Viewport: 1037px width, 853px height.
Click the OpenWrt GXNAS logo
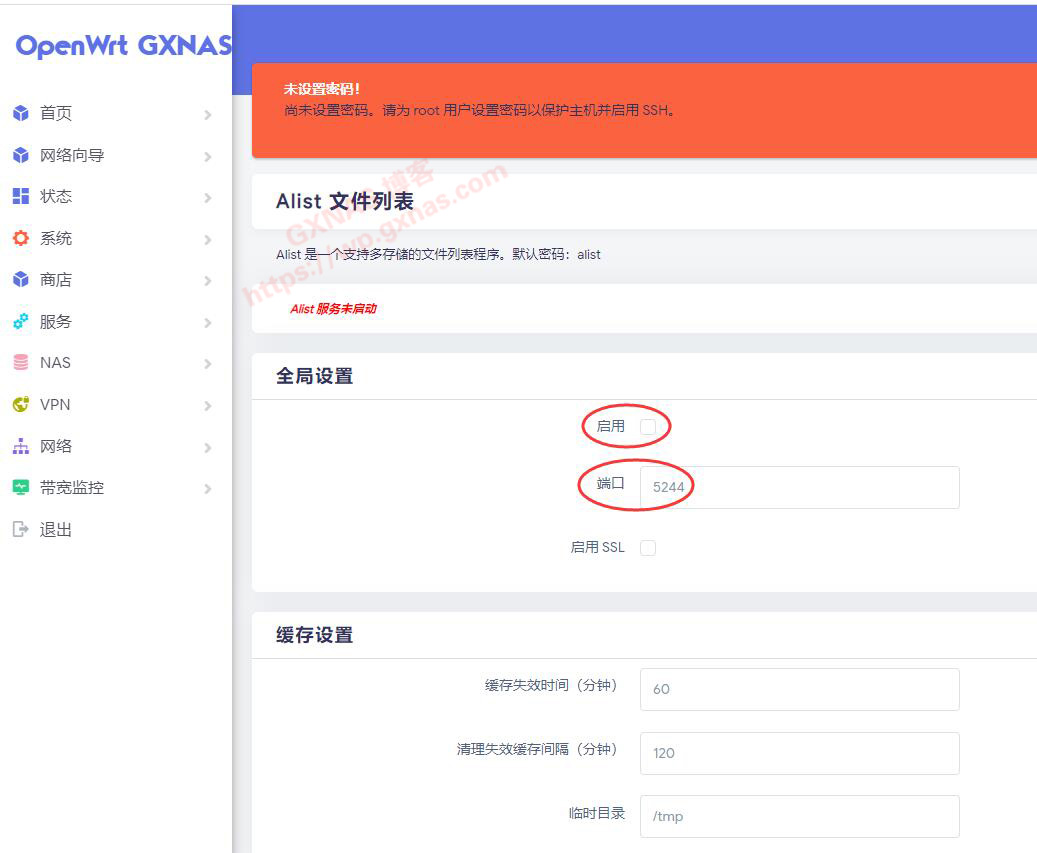(x=120, y=45)
